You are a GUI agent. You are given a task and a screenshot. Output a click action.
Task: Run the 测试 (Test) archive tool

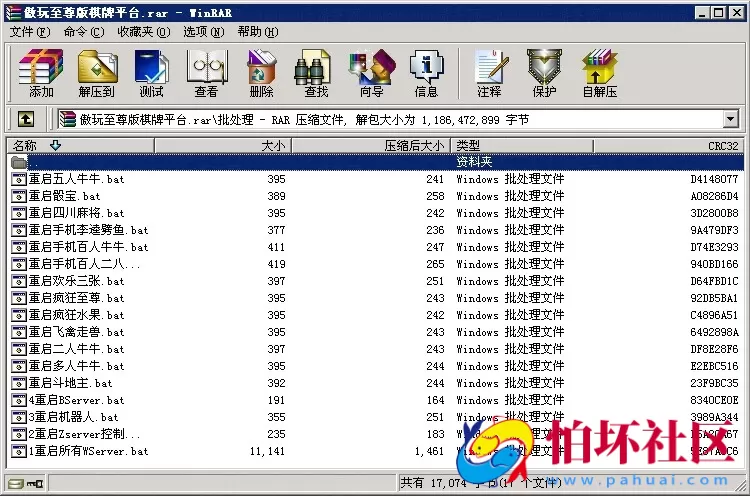pos(152,73)
